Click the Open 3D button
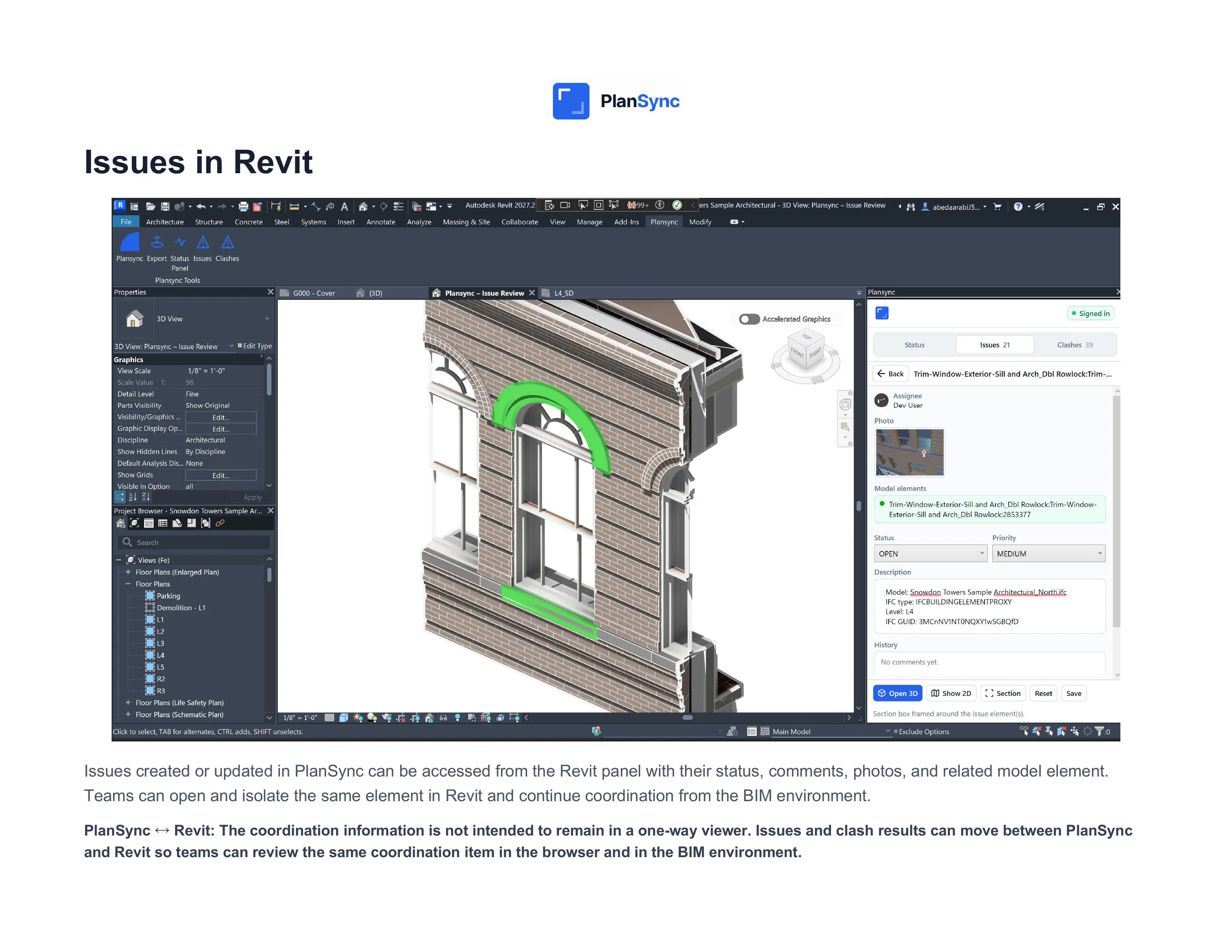1232x952 pixels. pos(897,694)
